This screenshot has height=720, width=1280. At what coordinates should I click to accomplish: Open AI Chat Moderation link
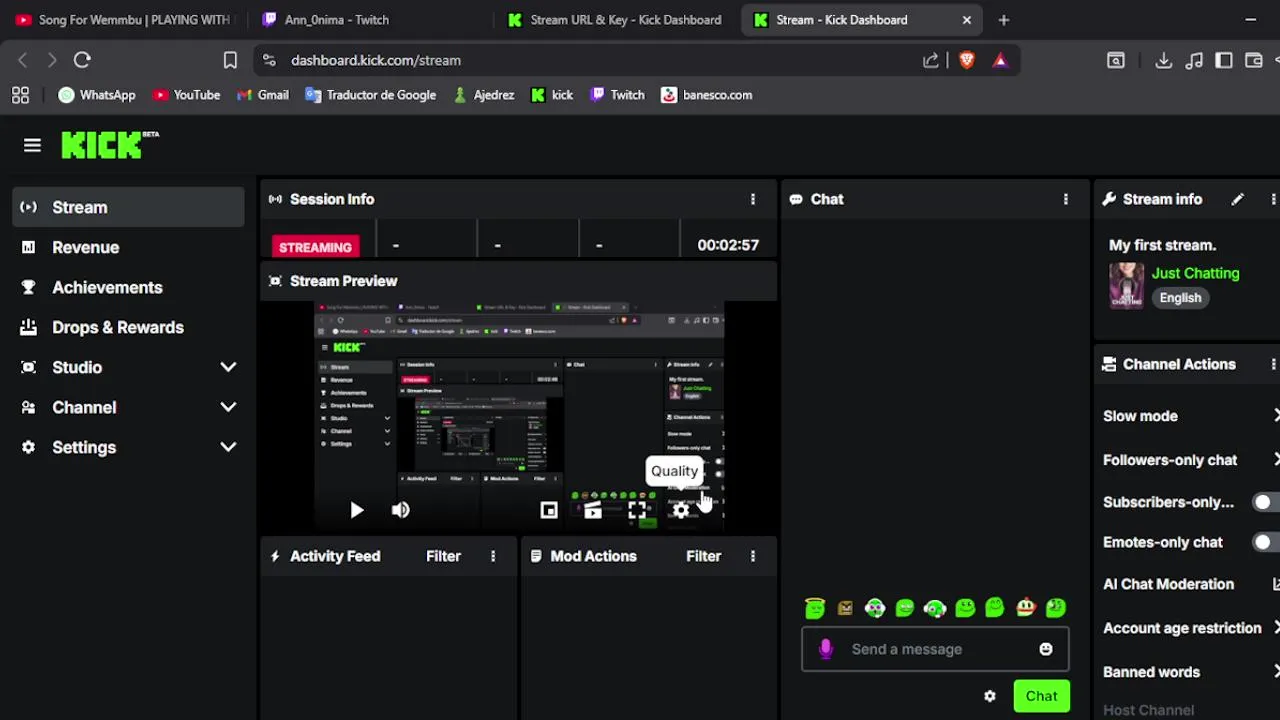(x=1190, y=584)
